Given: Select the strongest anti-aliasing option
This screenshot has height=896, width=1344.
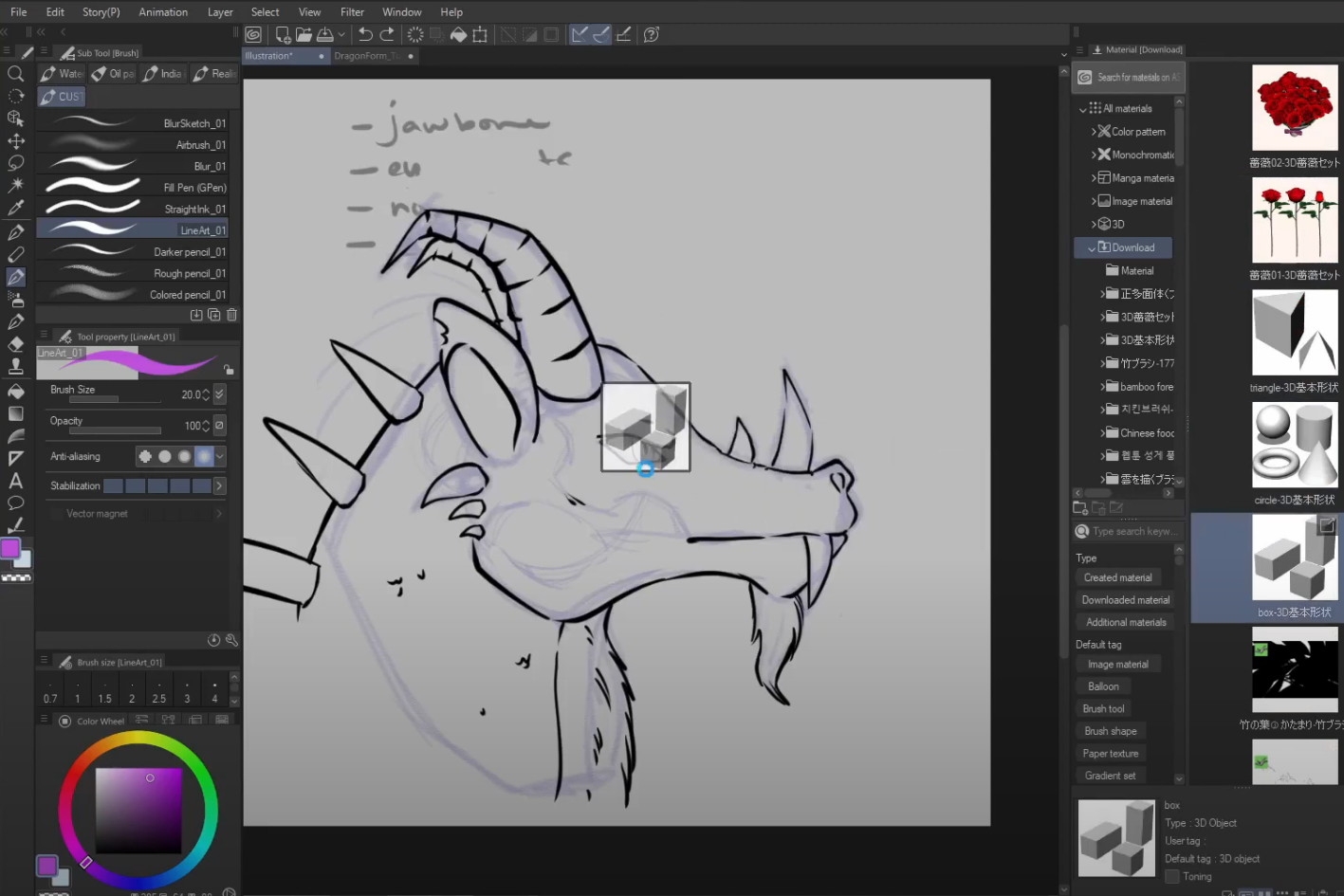Looking at the screenshot, I should coord(204,457).
